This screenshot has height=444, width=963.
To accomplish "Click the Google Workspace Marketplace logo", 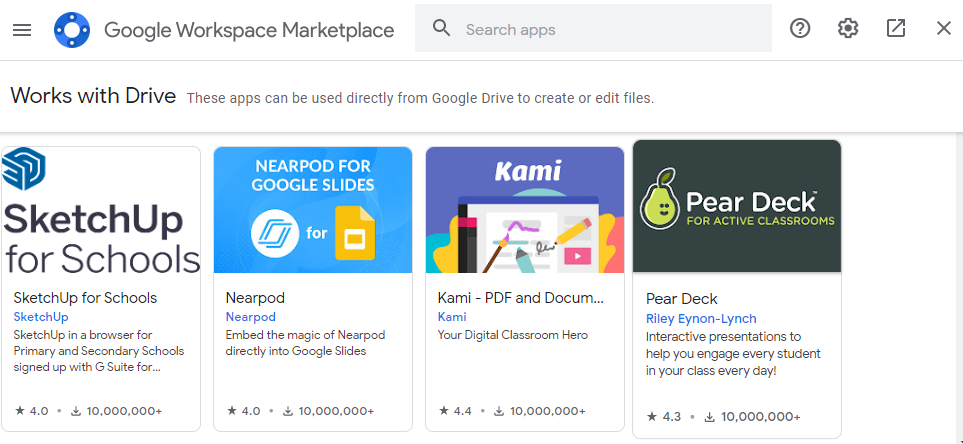I will [x=72, y=29].
